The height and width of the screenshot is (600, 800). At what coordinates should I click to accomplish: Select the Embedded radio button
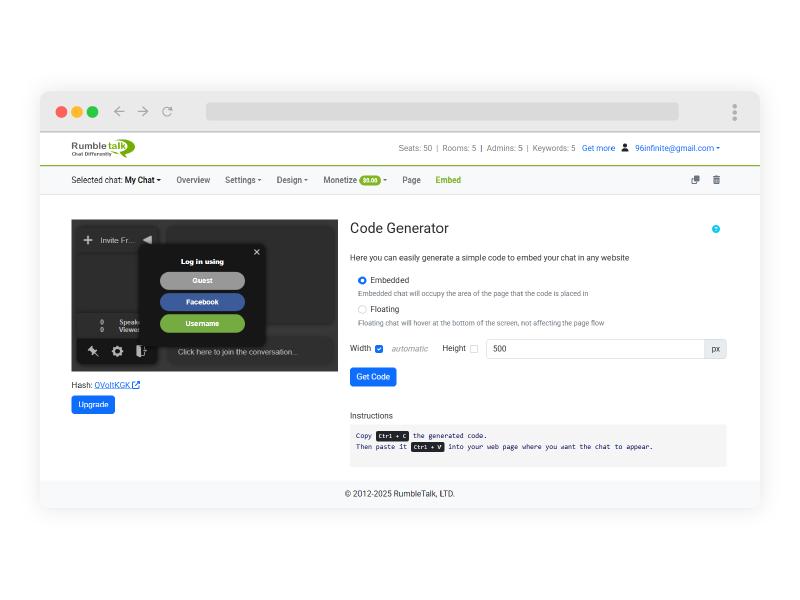click(361, 281)
